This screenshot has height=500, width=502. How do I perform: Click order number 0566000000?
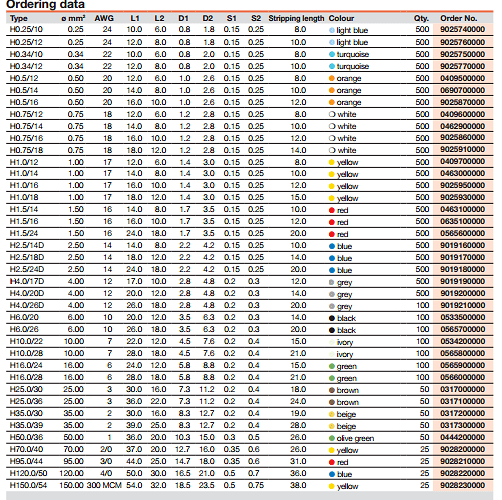tap(463, 377)
